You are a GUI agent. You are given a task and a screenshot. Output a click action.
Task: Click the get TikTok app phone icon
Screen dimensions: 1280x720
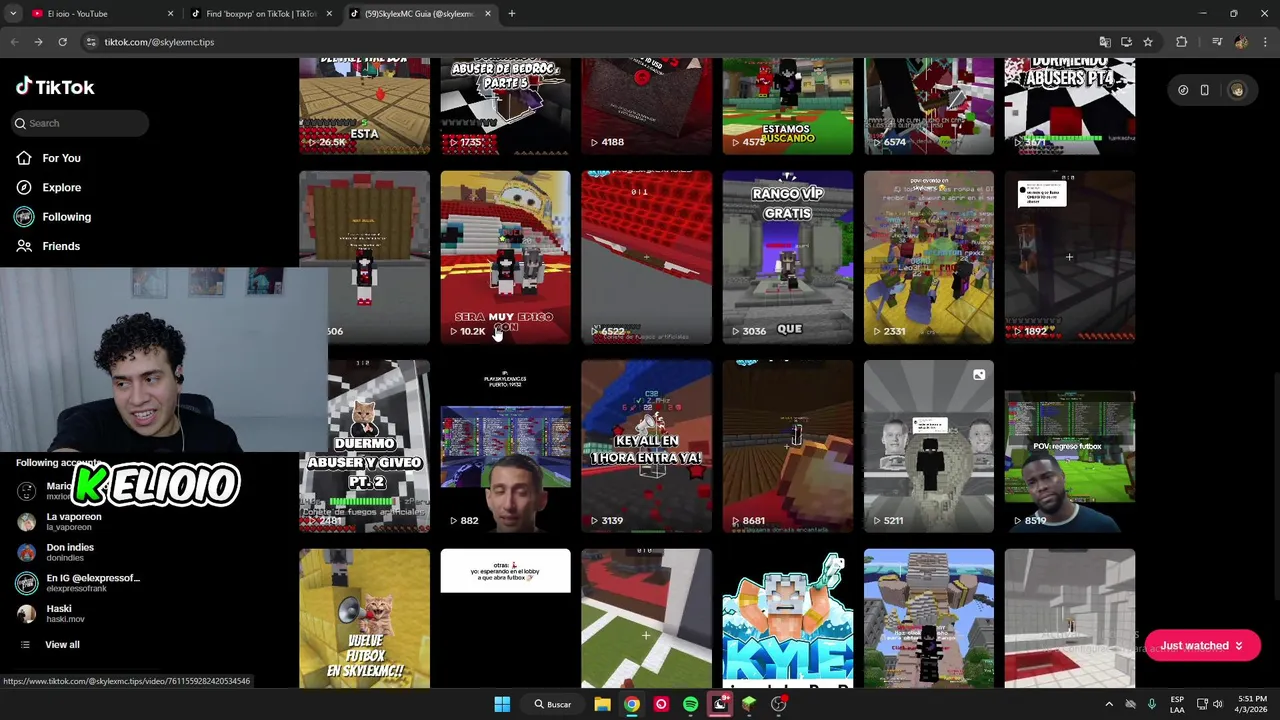tap(1204, 90)
